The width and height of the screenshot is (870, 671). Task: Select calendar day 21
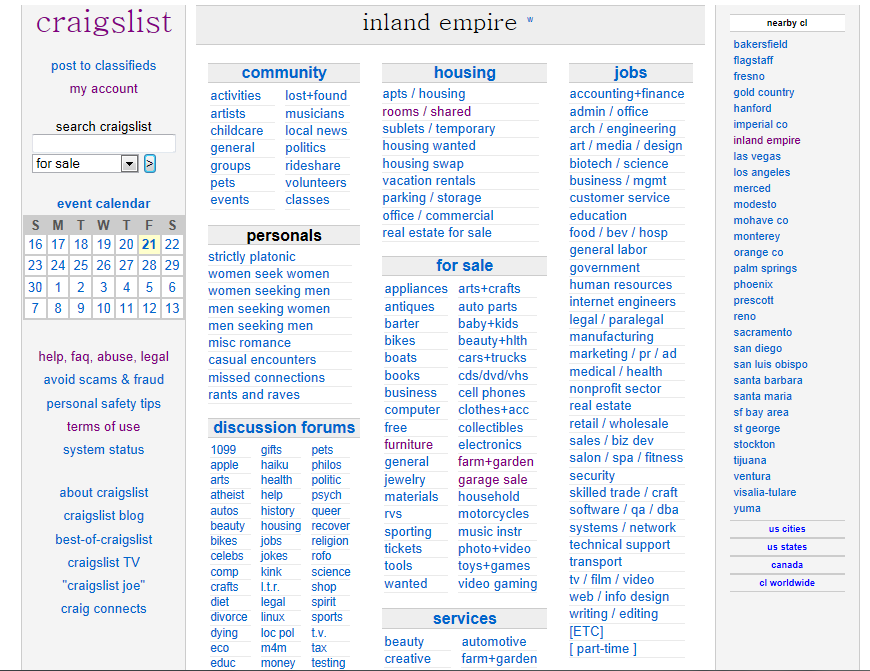click(149, 244)
